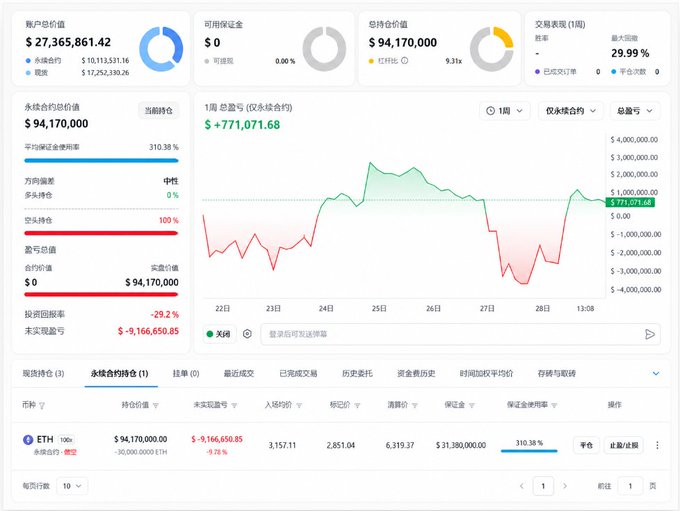The width and height of the screenshot is (680, 511).
Task: Click the account total $ 27,365,861.42
Action: (68, 42)
